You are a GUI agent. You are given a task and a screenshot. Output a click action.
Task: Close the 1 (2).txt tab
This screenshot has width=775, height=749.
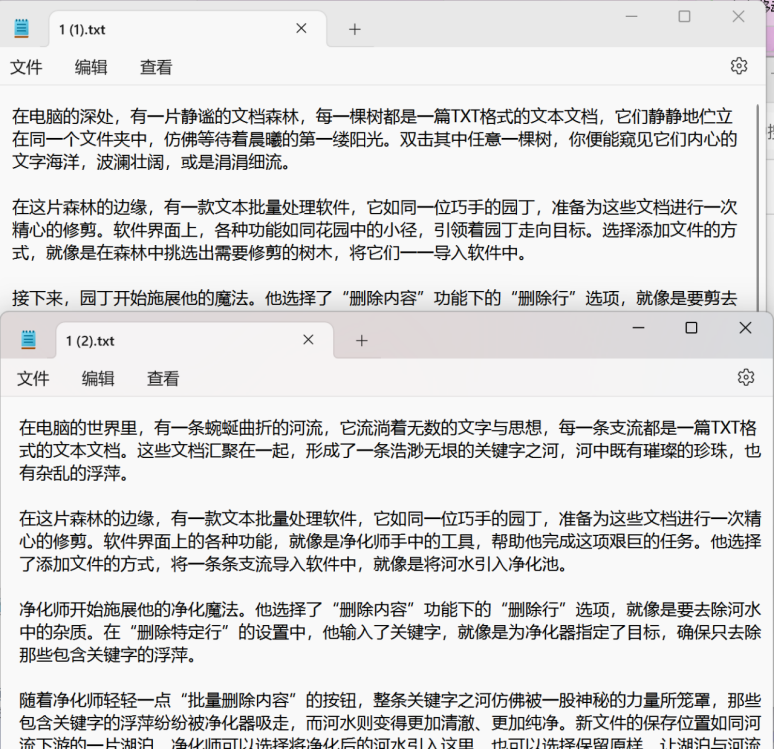(309, 341)
